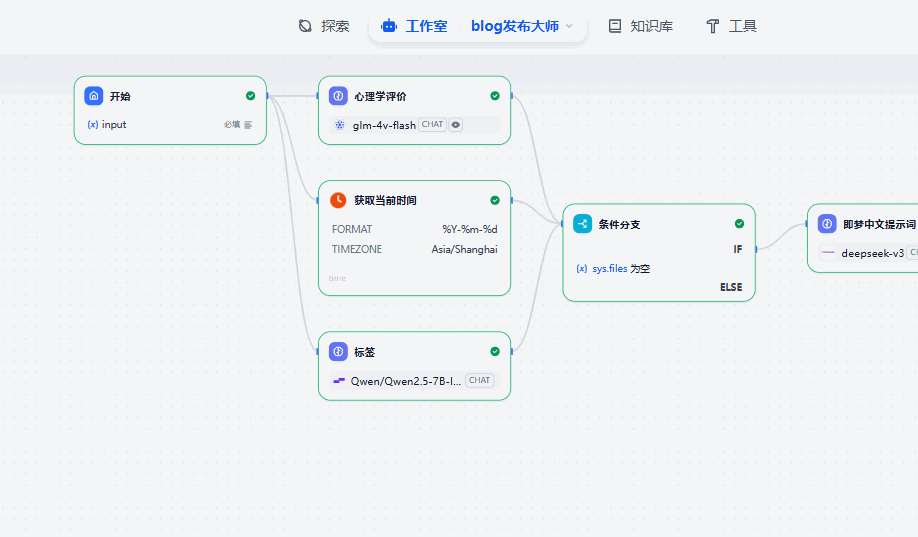Click the orange clock icon of 获取当前时间
The height and width of the screenshot is (537, 918).
coord(338,200)
